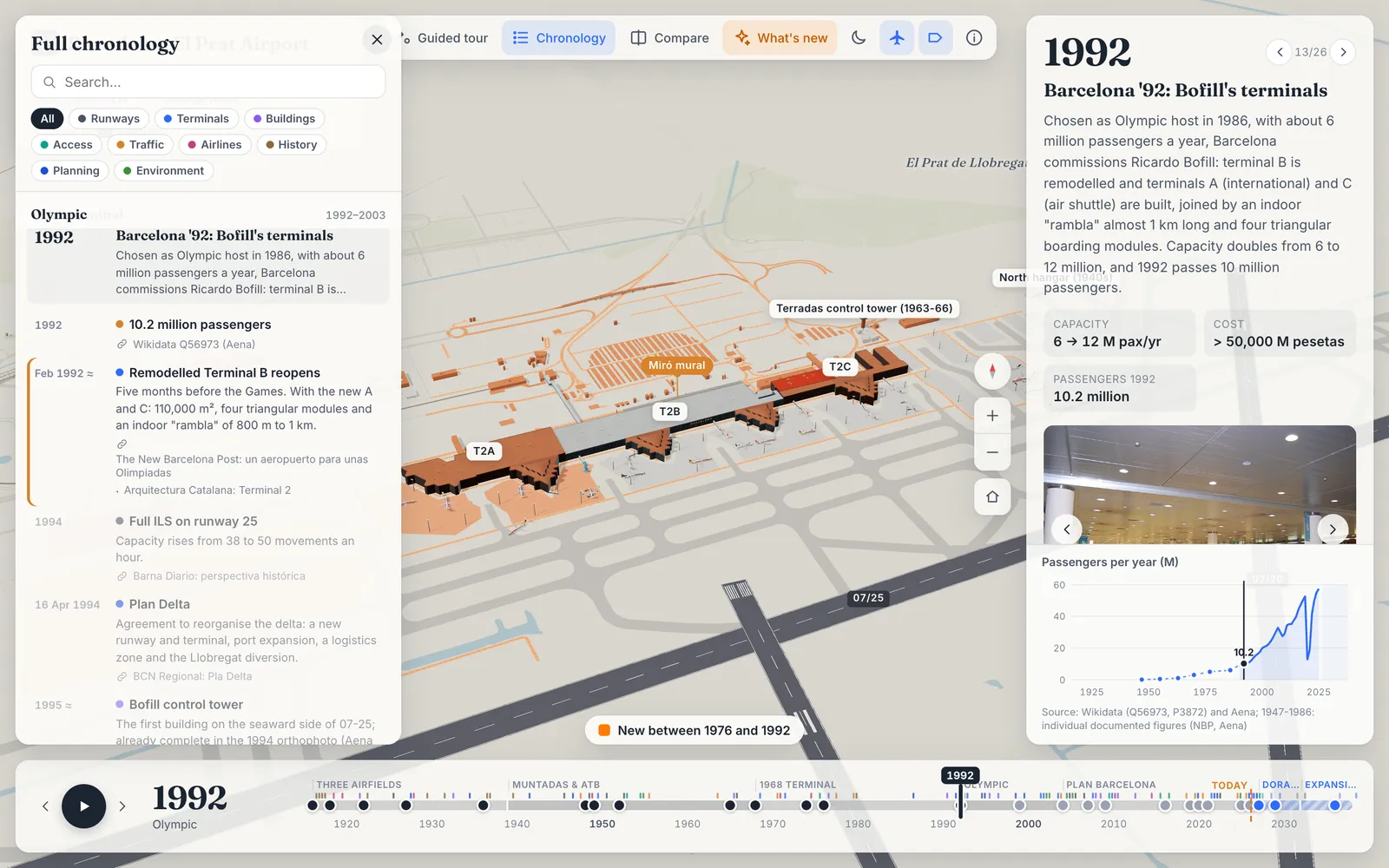Show previous photo in image carousel
Image resolution: width=1389 pixels, height=868 pixels.
(x=1067, y=529)
